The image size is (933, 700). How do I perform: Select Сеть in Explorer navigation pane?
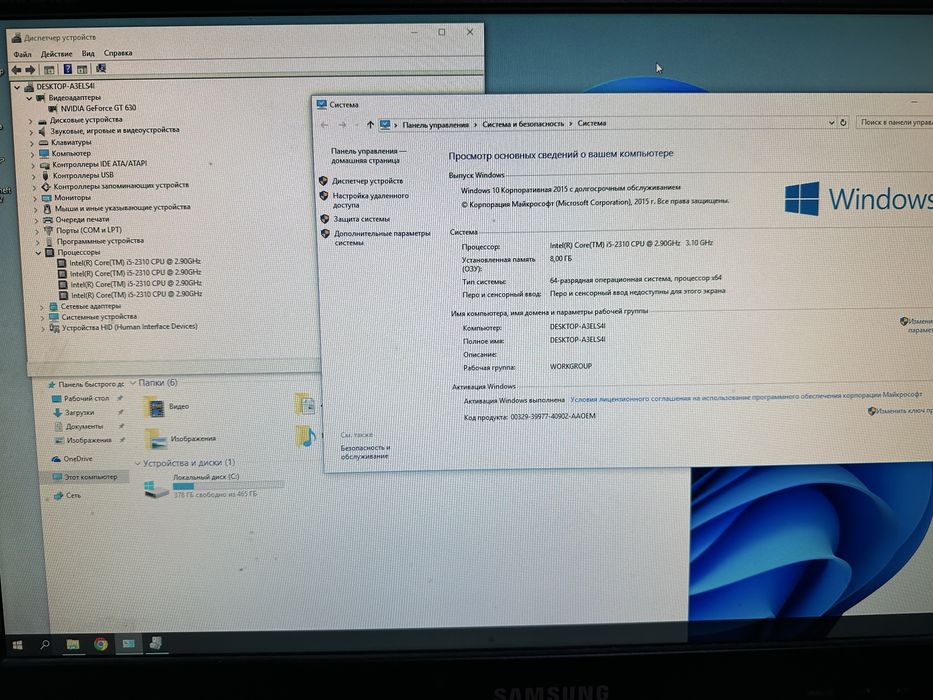pos(73,495)
